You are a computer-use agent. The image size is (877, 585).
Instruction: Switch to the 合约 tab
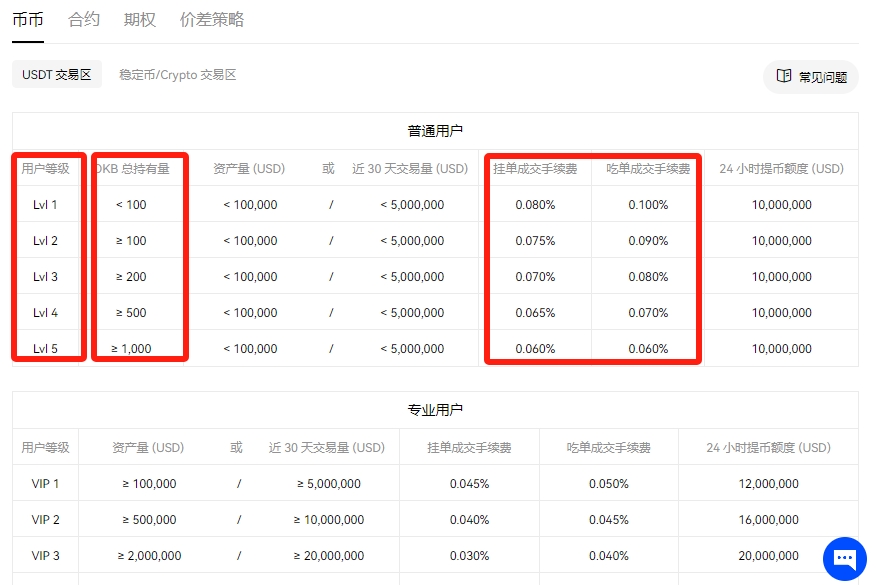tap(84, 20)
